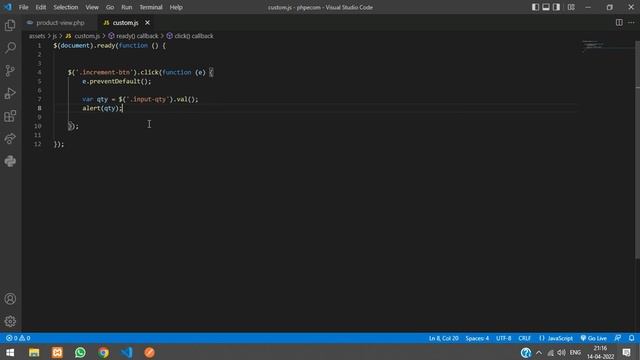The width and height of the screenshot is (640, 360).
Task: Open the Go menu
Action: (x=110, y=7)
